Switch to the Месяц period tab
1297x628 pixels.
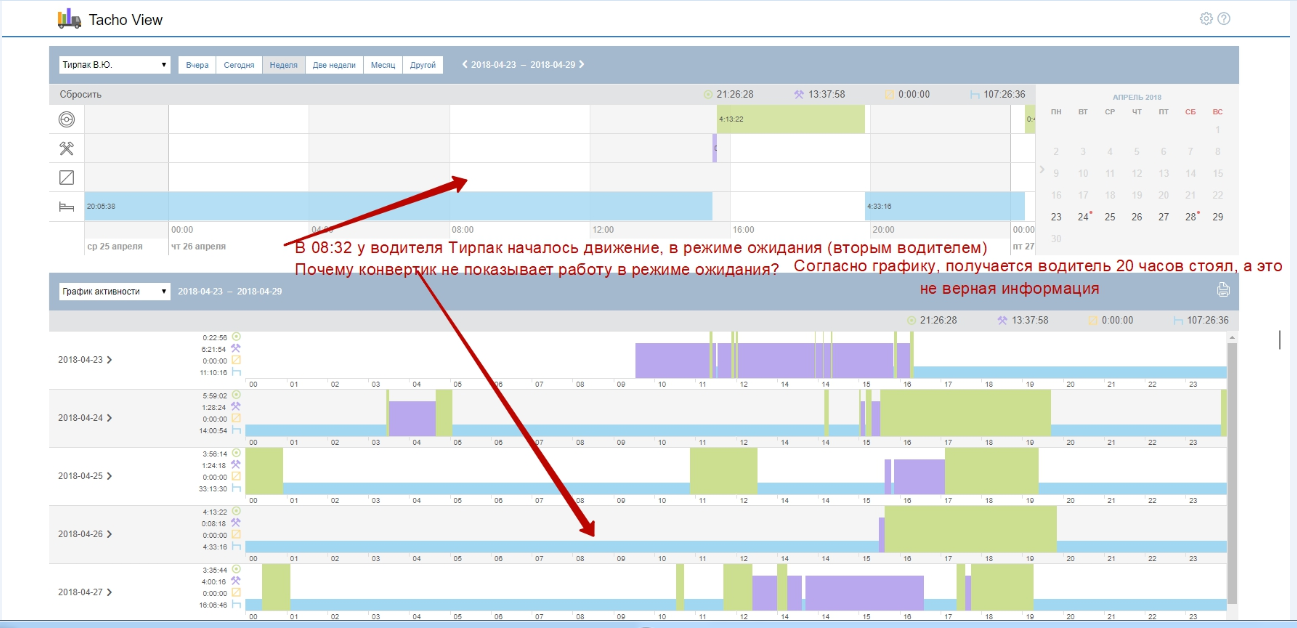coord(383,65)
